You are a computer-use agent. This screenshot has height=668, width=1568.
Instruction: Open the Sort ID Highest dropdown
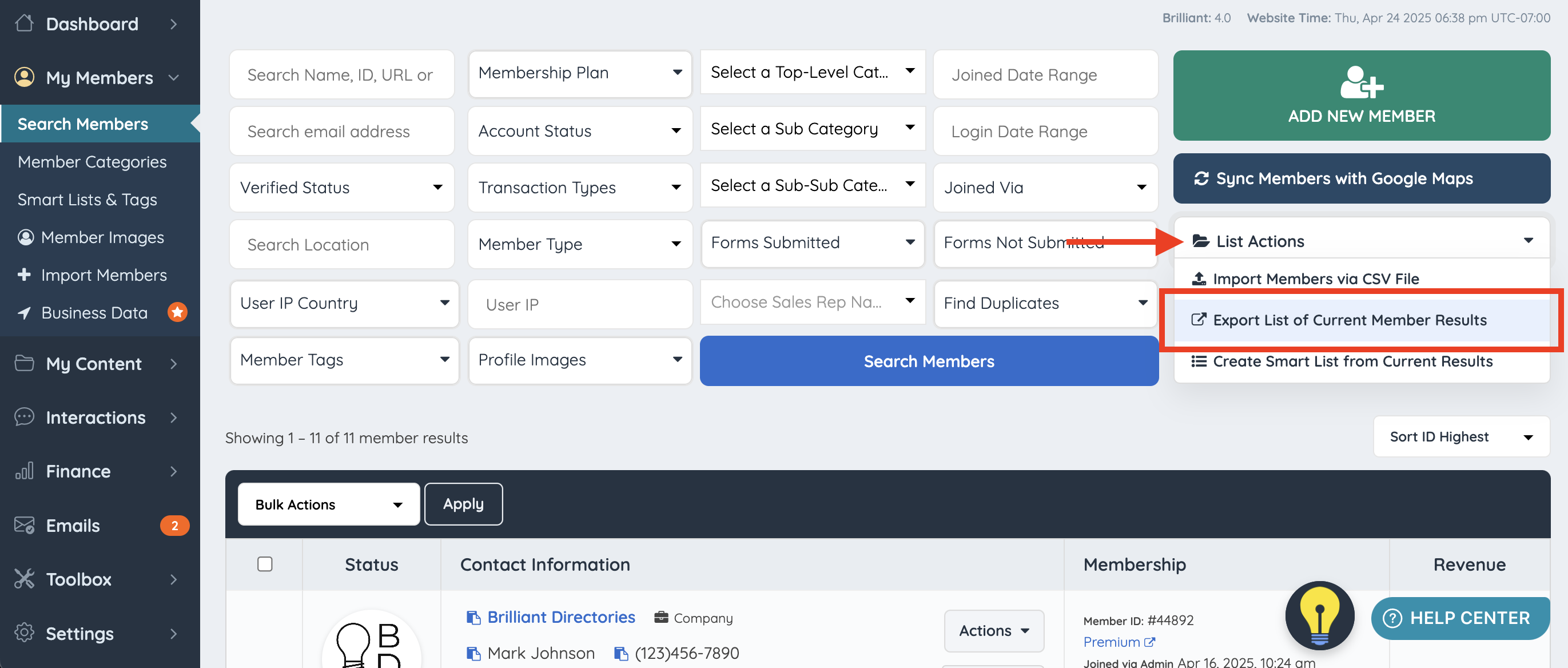pos(1461,436)
